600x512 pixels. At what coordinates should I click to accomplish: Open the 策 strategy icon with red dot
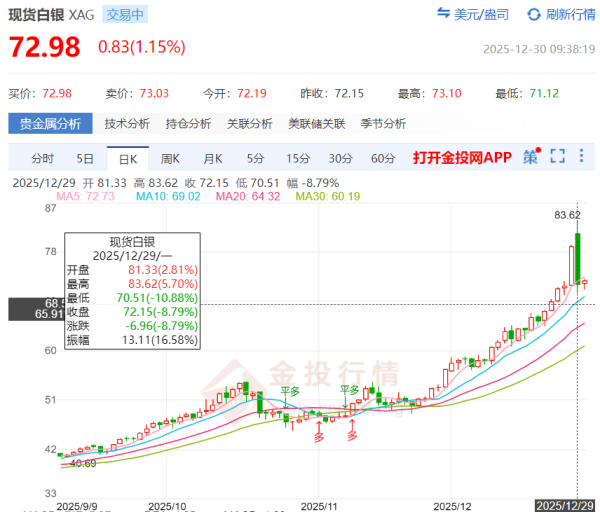point(532,156)
